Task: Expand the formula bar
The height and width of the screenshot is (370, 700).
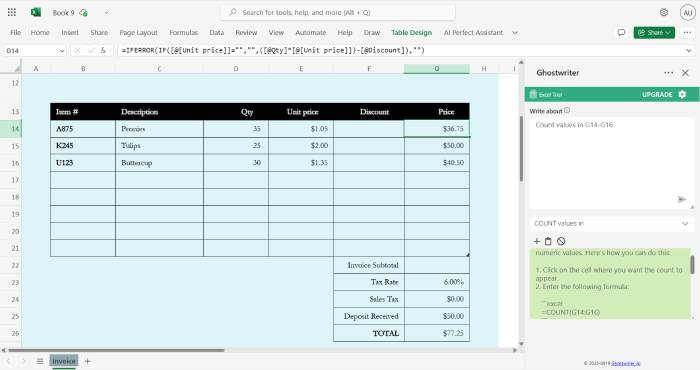Action: [x=689, y=50]
